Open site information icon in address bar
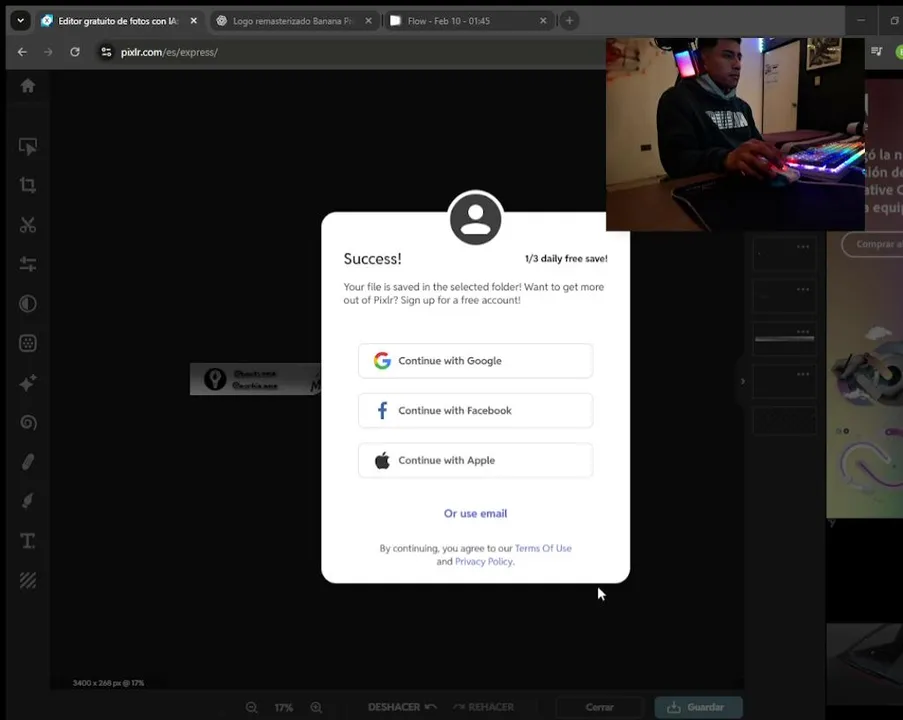Image resolution: width=903 pixels, height=720 pixels. [x=106, y=52]
